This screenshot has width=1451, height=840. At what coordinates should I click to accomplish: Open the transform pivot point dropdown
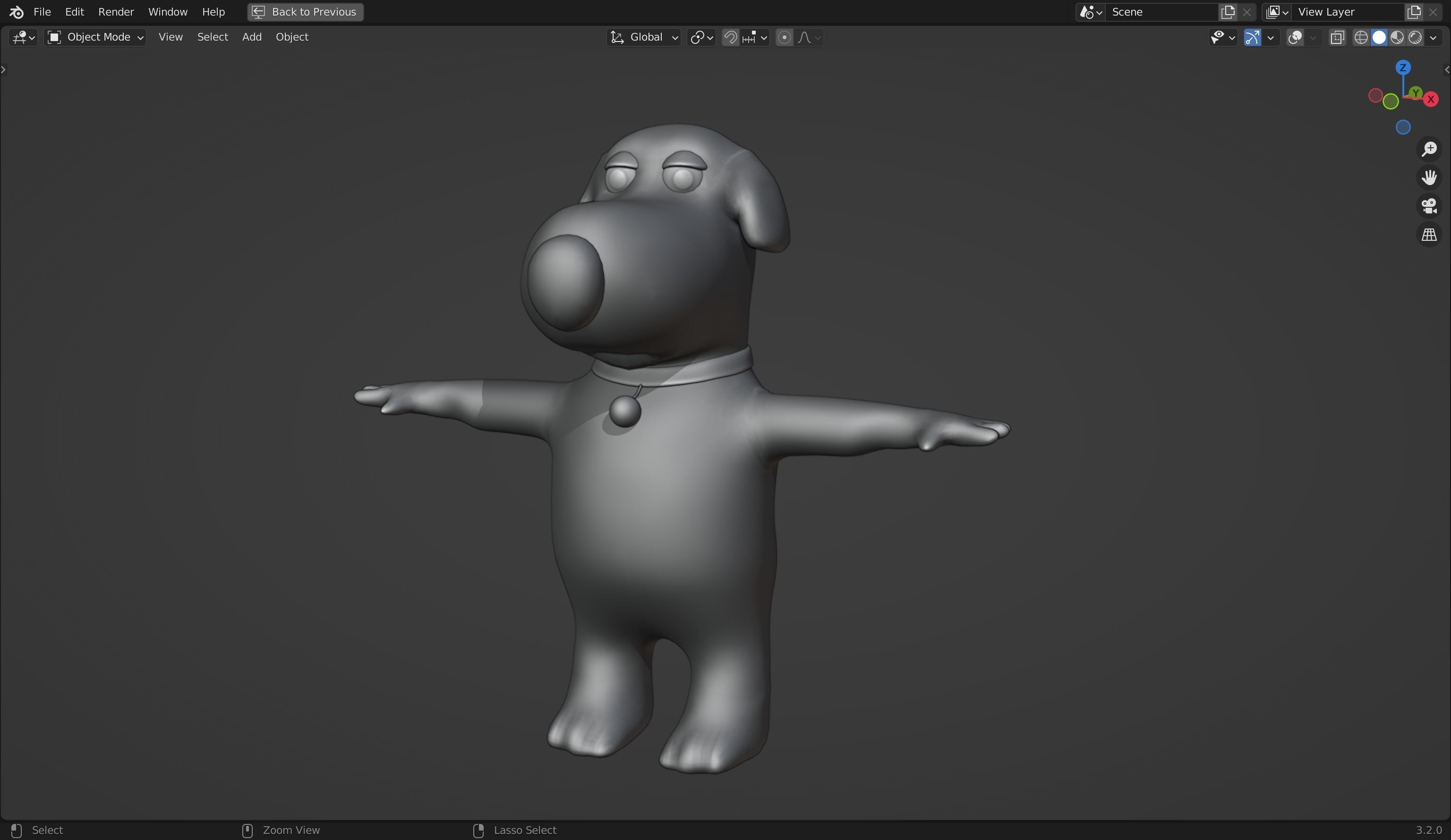point(701,37)
